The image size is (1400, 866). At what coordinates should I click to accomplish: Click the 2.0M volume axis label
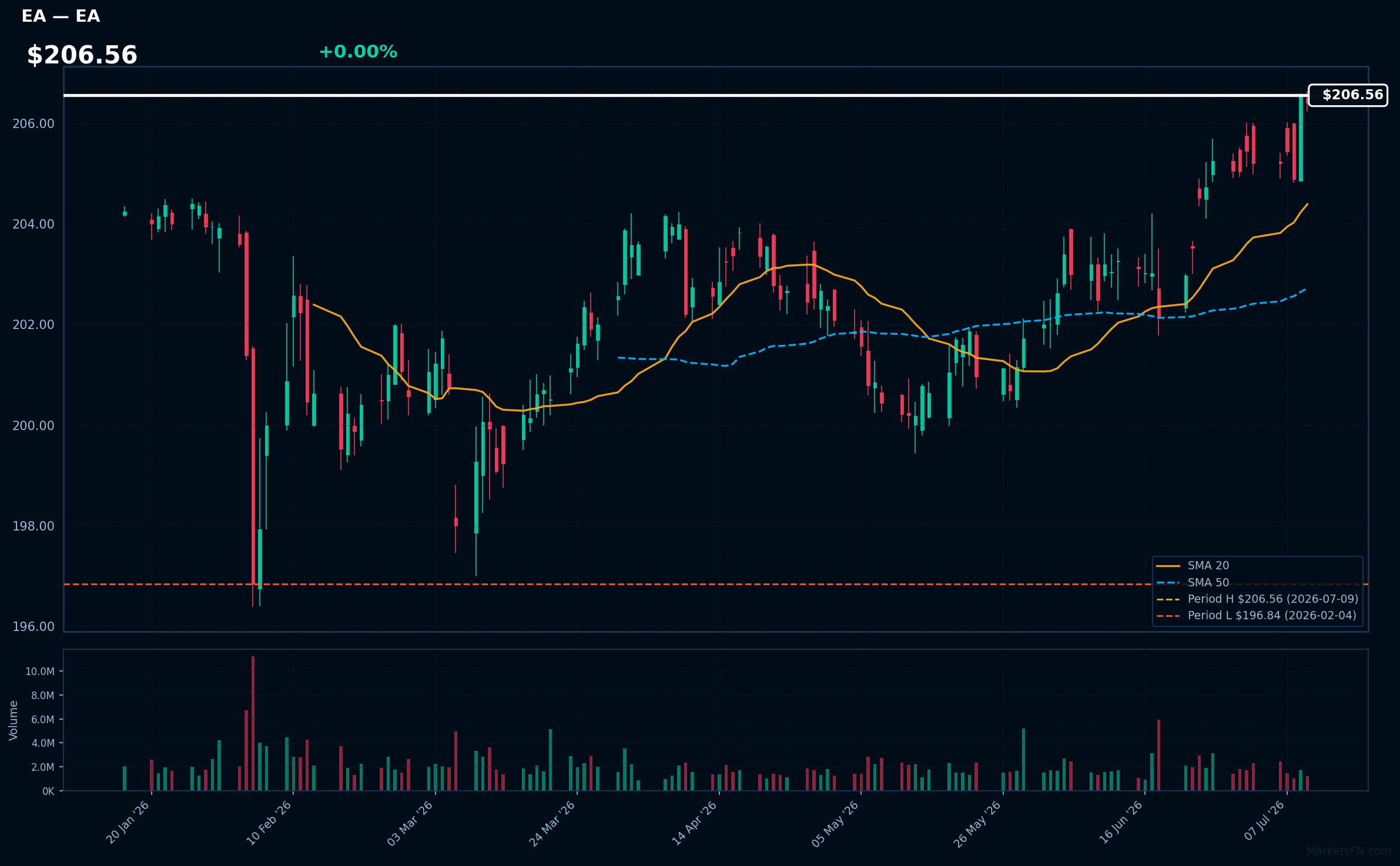[x=43, y=767]
